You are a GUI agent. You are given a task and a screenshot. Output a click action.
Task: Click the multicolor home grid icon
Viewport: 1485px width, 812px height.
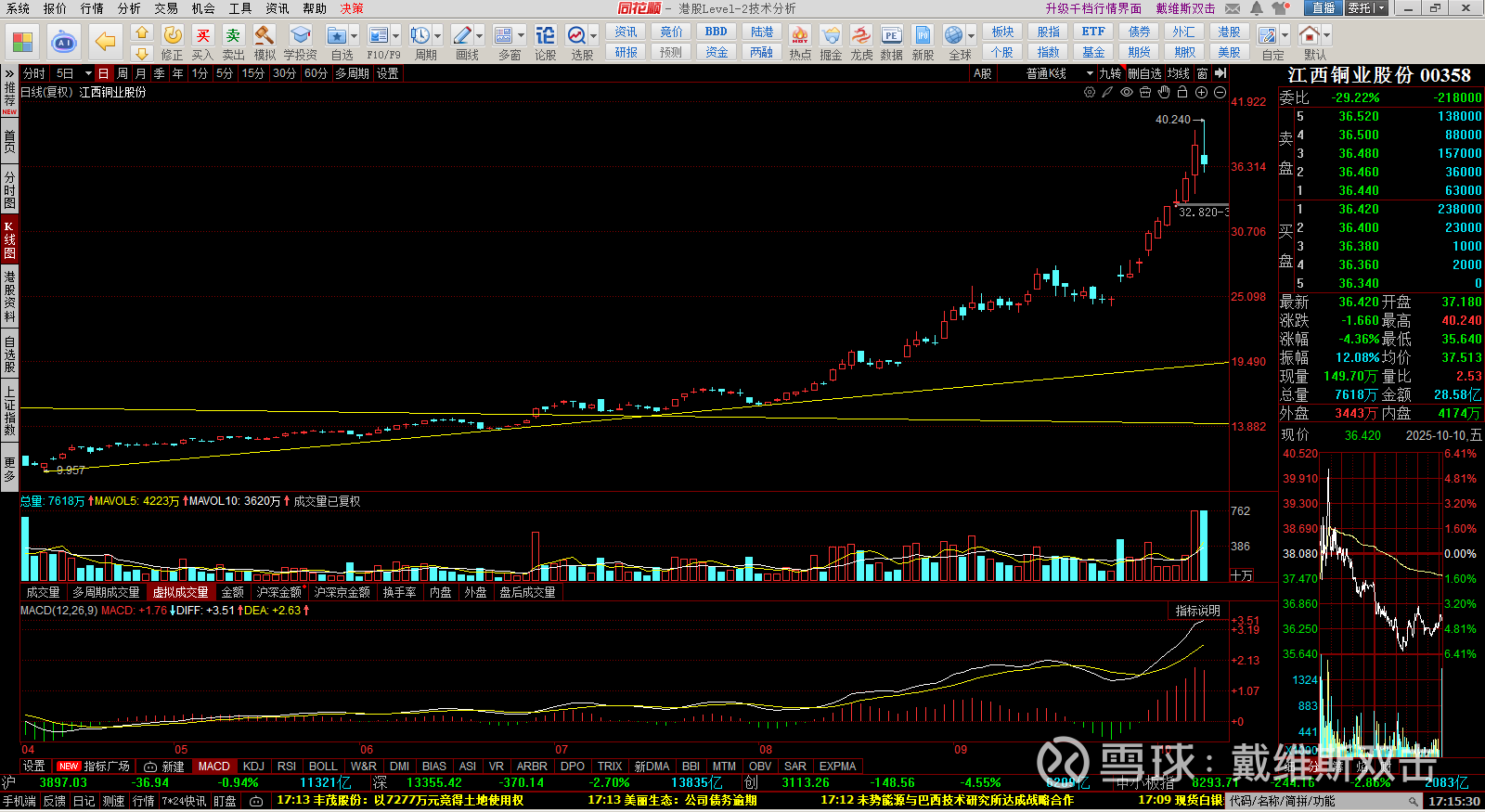(x=23, y=42)
